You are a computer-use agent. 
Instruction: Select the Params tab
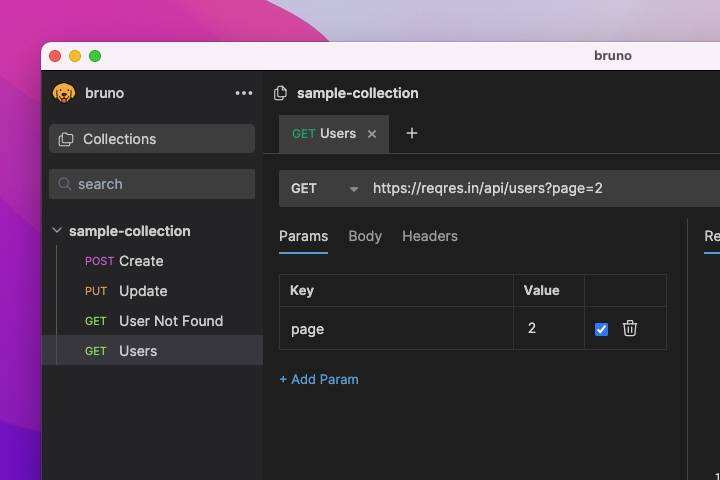coord(303,236)
